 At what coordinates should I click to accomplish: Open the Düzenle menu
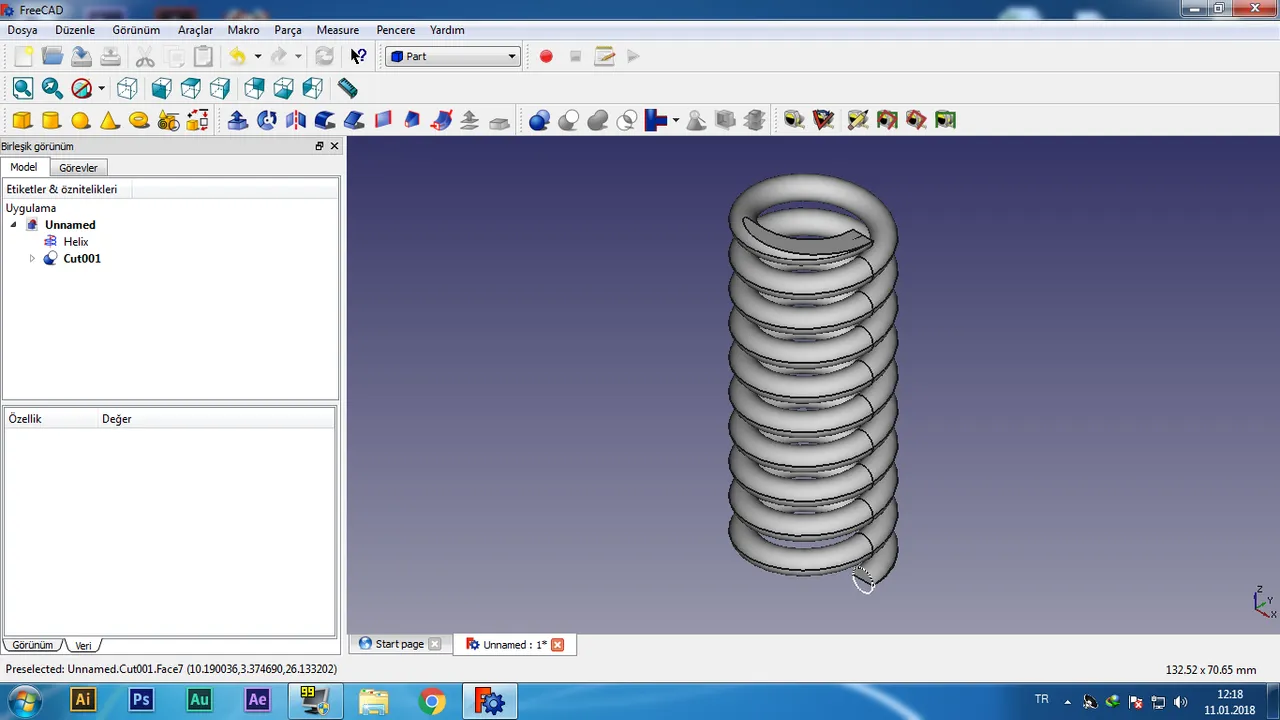[x=75, y=30]
